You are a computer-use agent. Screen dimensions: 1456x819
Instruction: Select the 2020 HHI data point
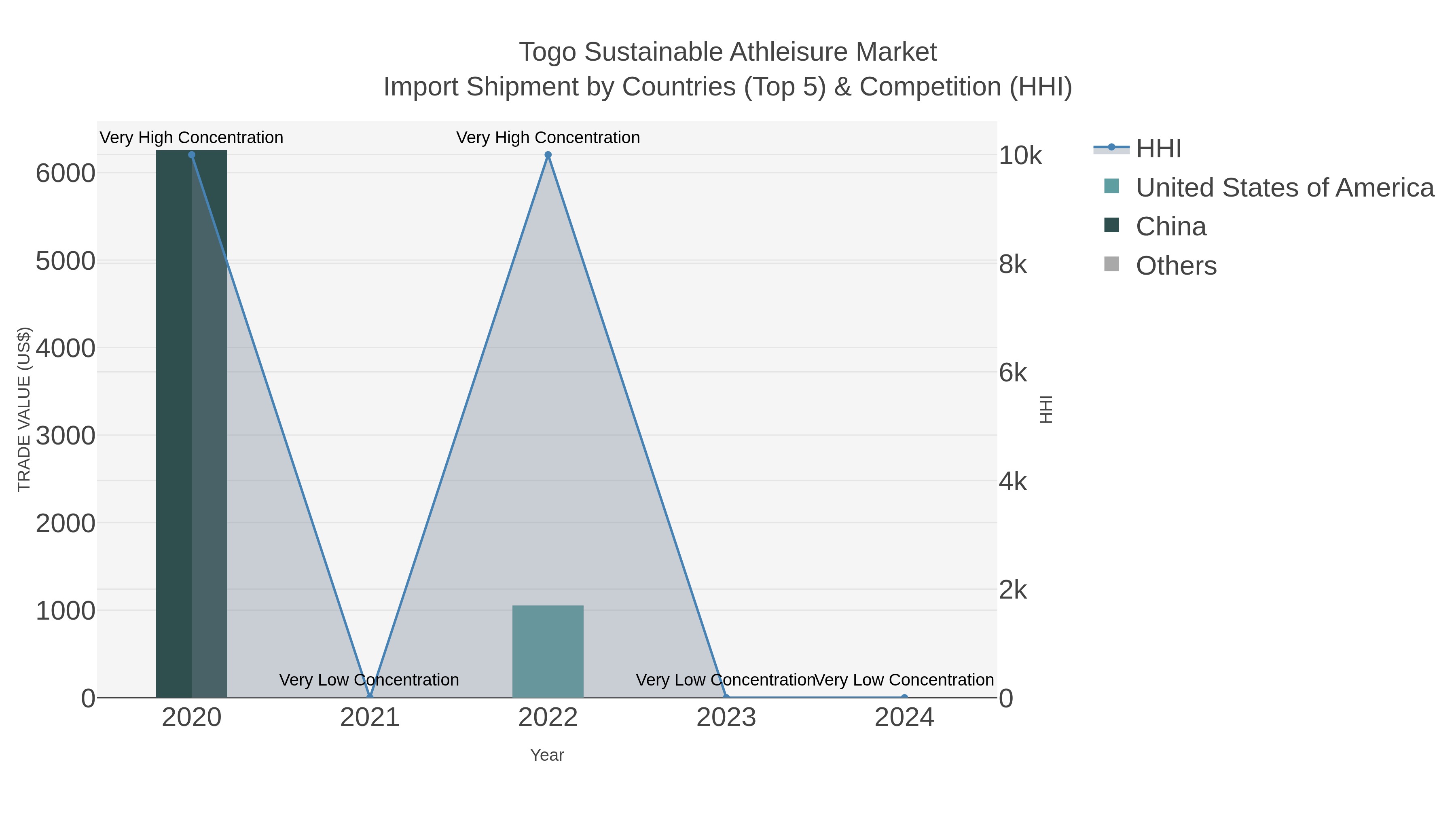click(x=192, y=155)
